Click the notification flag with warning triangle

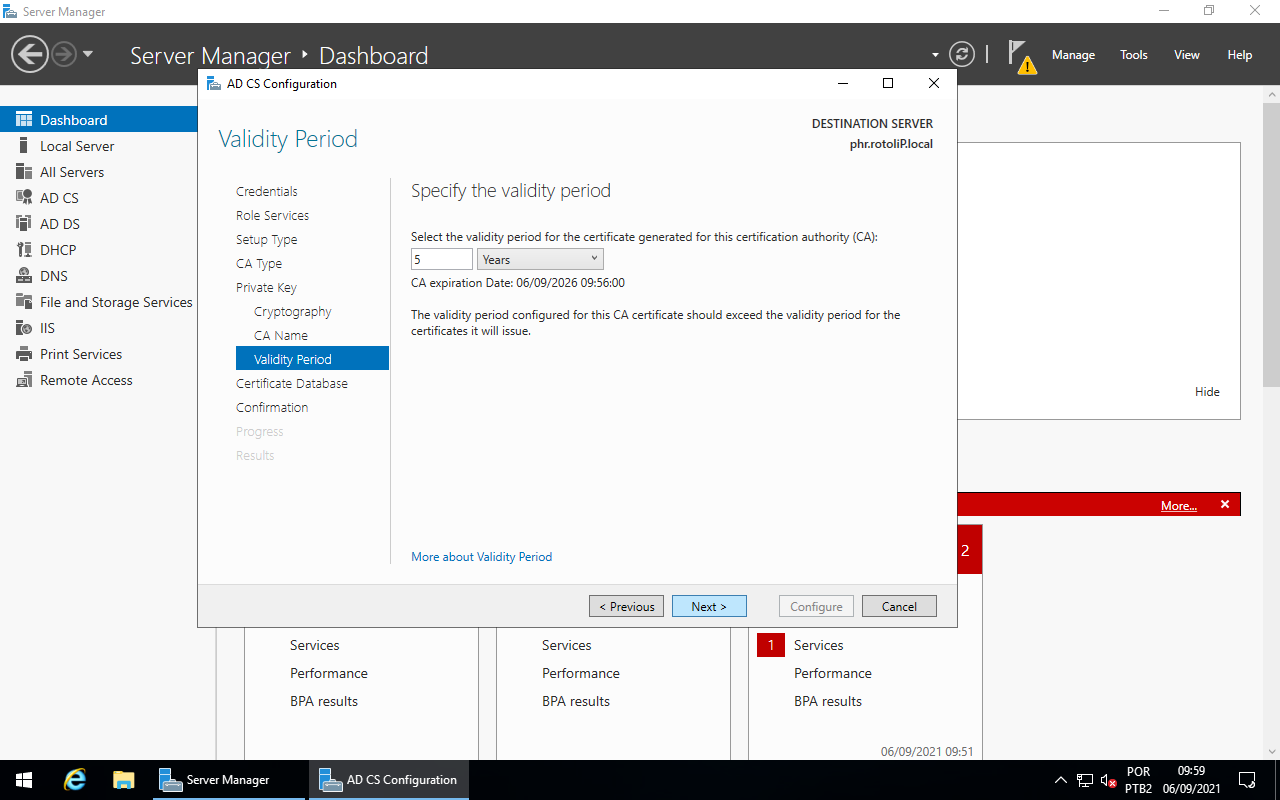pos(1020,54)
